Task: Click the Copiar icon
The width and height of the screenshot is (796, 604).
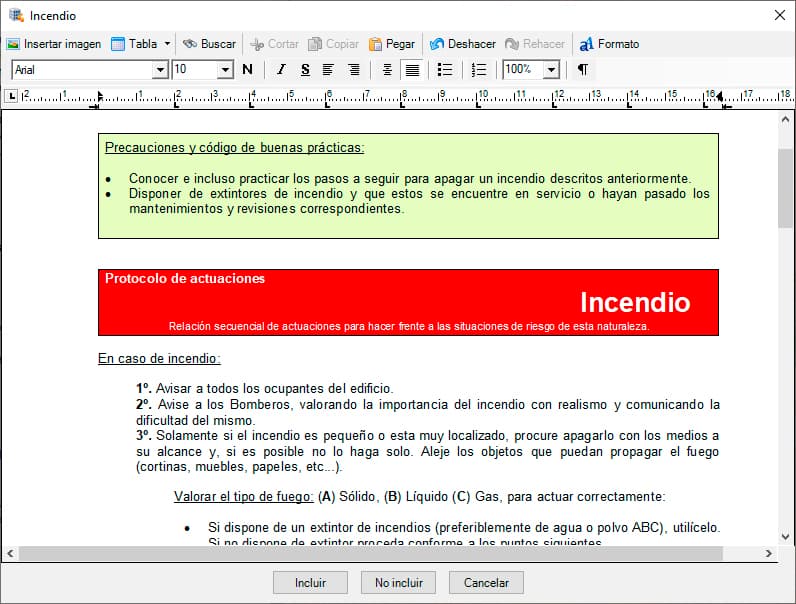Action: click(x=315, y=45)
